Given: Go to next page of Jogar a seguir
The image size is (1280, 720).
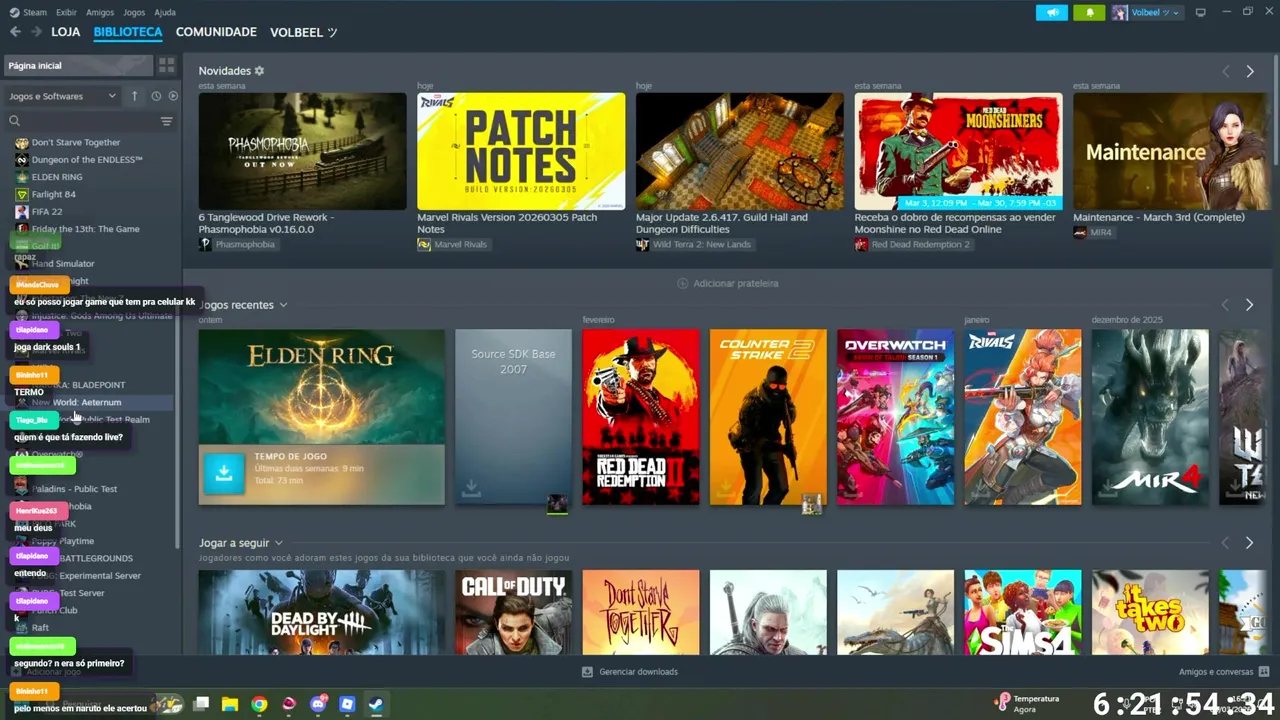Looking at the screenshot, I should pyautogui.click(x=1249, y=543).
